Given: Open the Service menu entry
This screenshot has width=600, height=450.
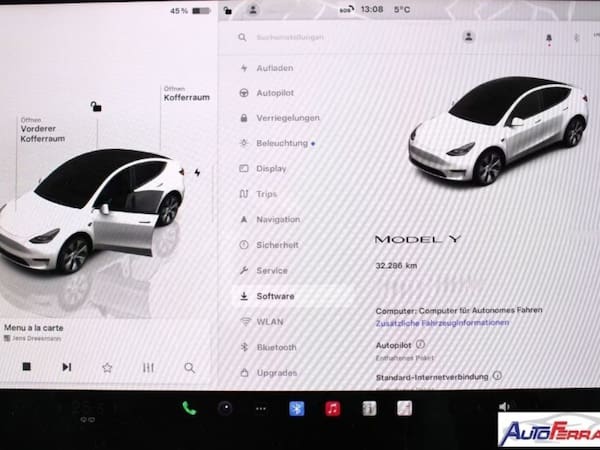Looking at the screenshot, I should (x=264, y=271).
